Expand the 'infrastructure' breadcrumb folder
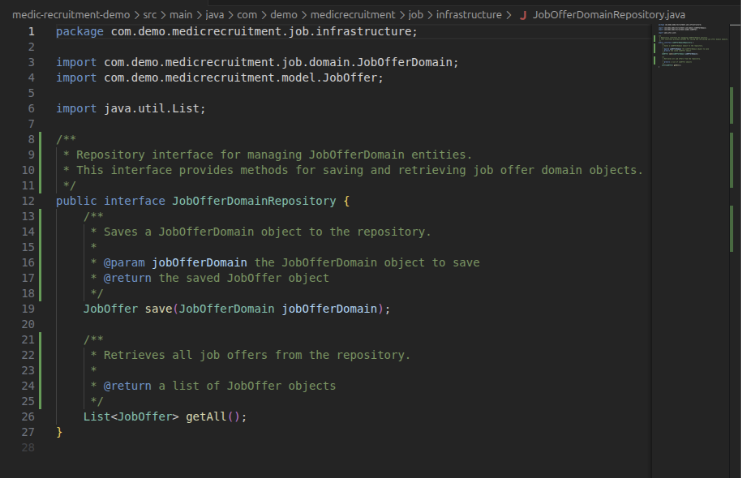The width and height of the screenshot is (741, 478). (x=468, y=15)
